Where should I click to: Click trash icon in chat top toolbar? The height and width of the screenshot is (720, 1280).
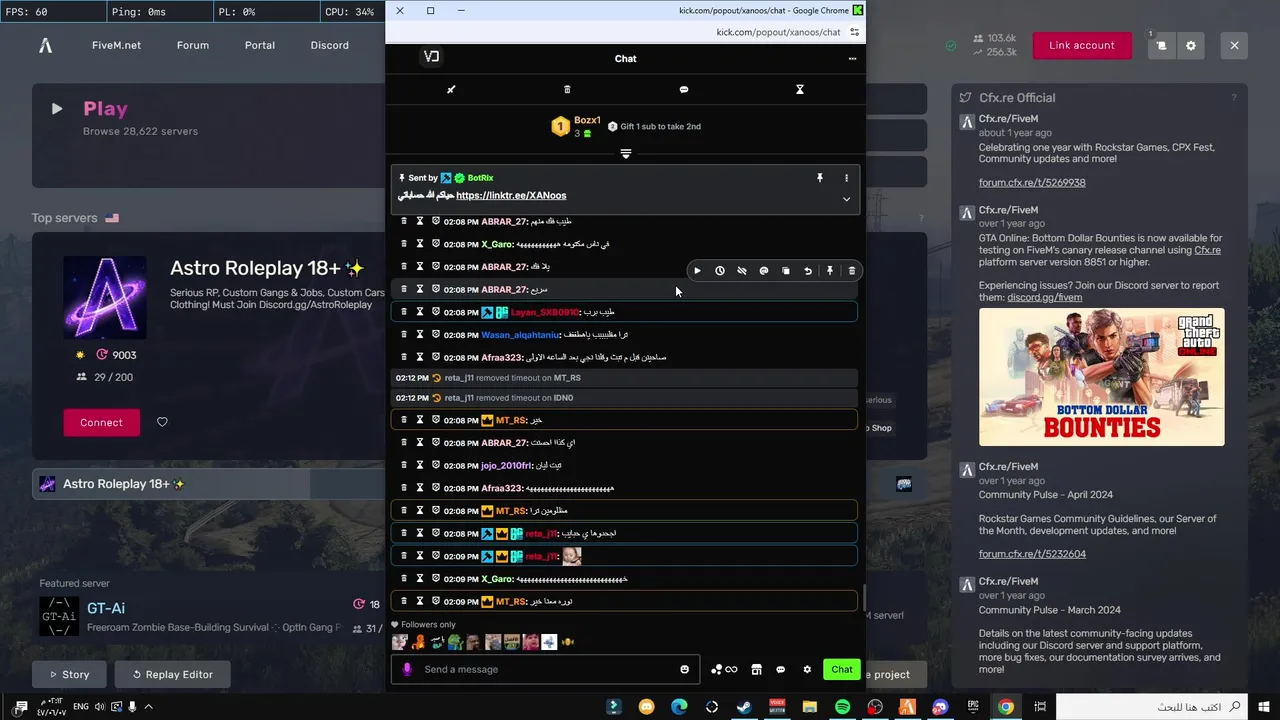point(567,89)
